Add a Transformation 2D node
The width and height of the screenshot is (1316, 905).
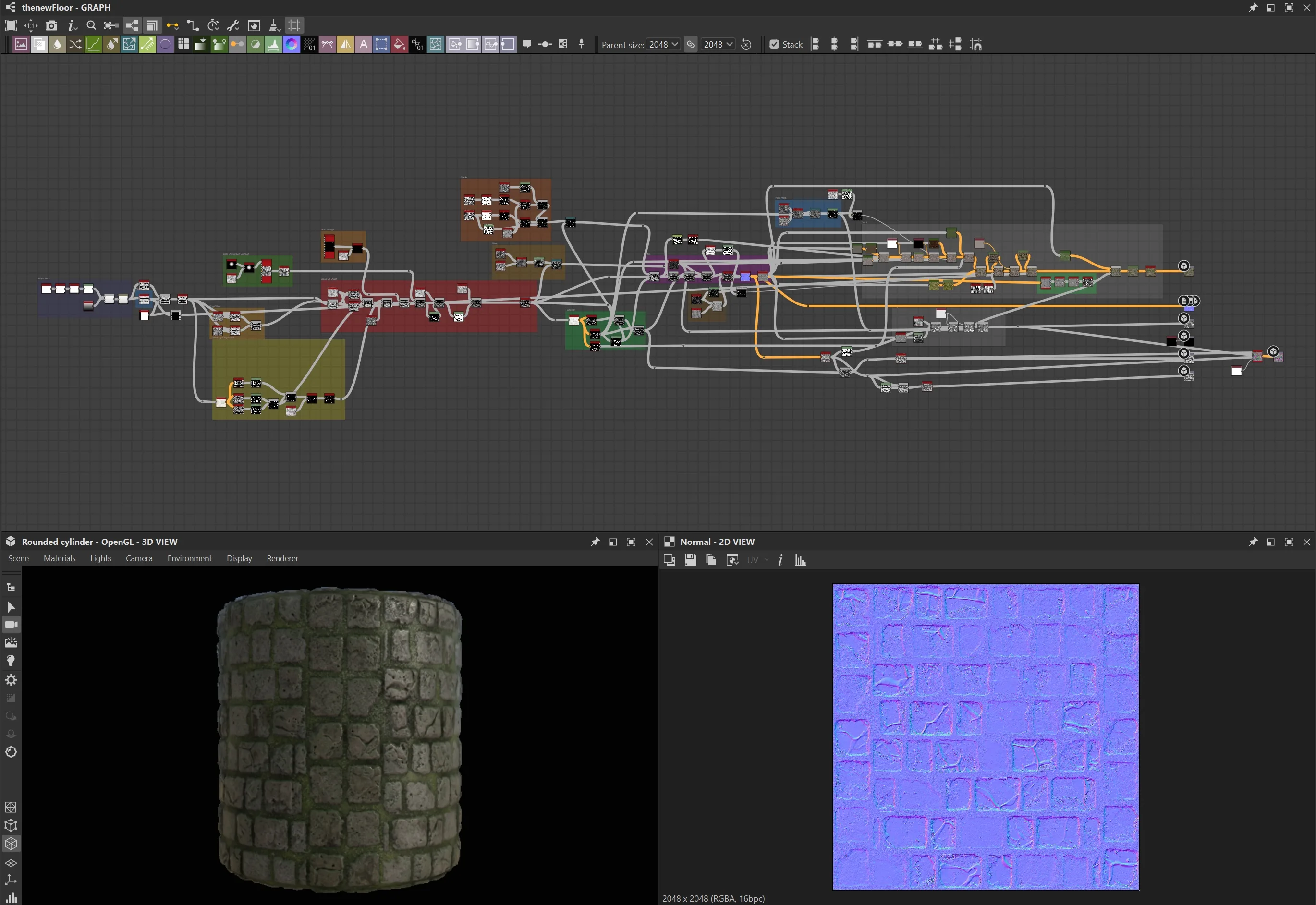382,44
